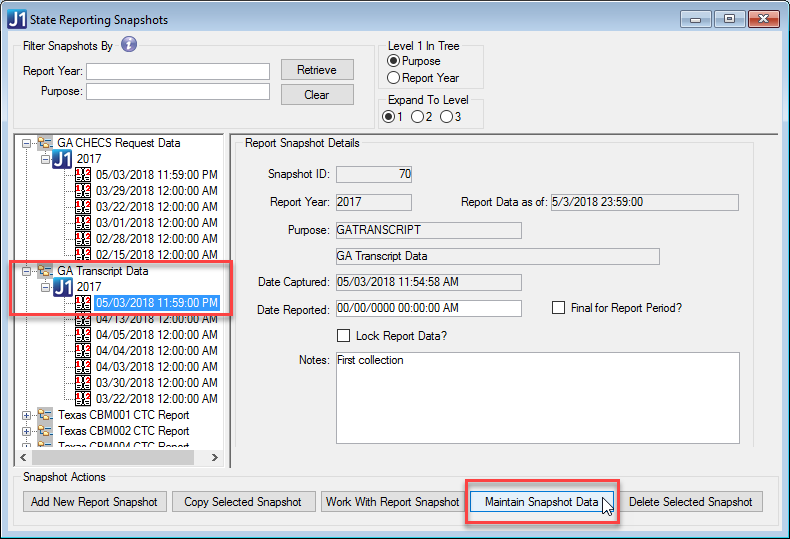Collapse the 2017 node under GA Transcript Data

tap(44, 287)
